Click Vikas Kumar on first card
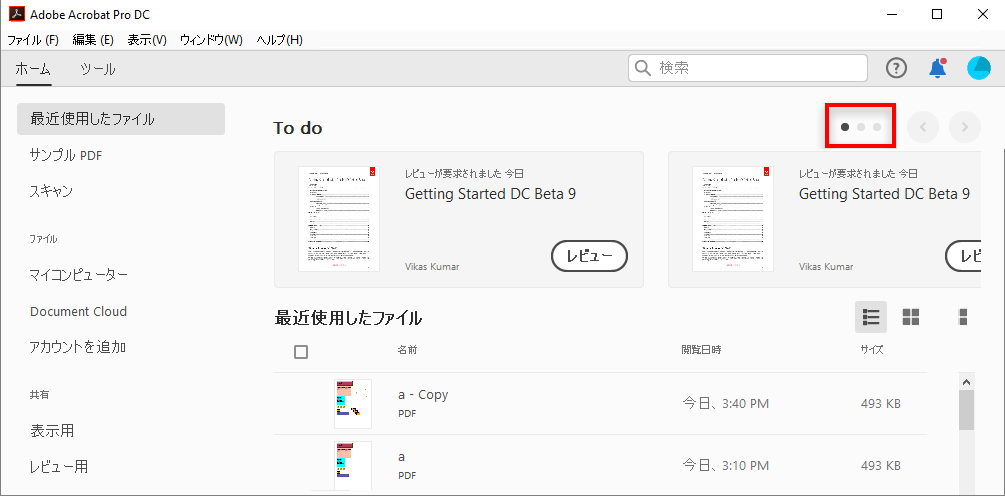The height and width of the screenshot is (496, 1005). (432, 266)
